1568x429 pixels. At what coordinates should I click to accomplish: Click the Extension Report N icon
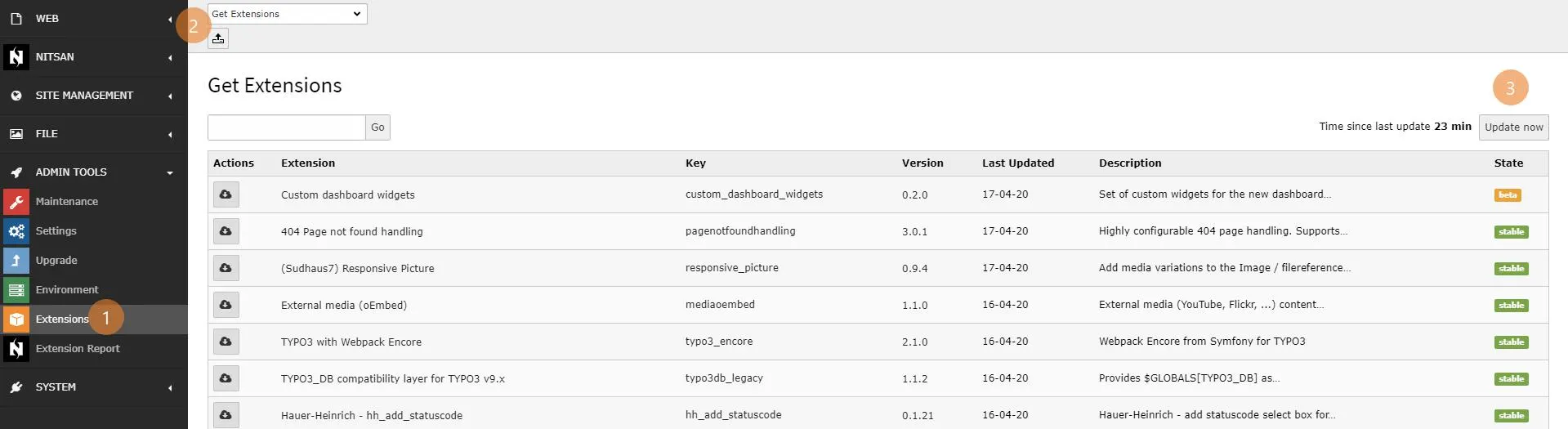16,348
